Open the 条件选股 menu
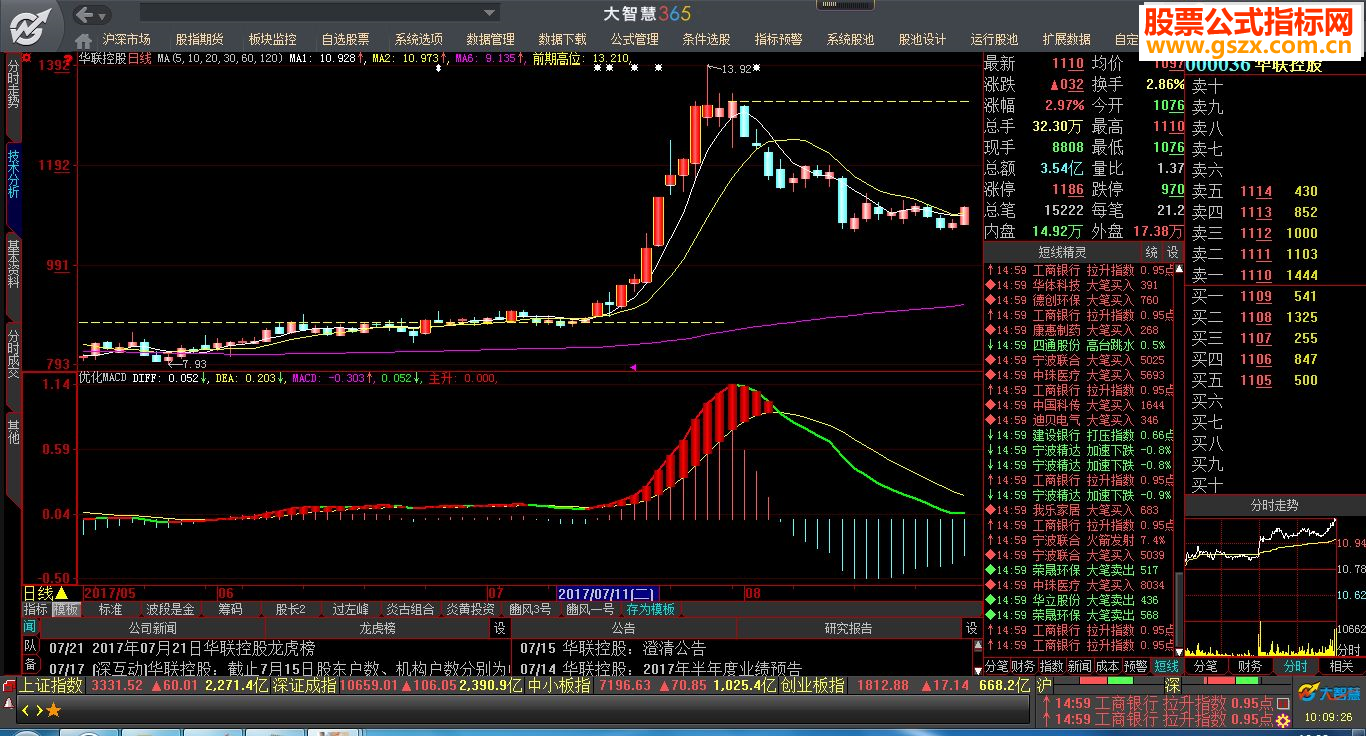Screen dimensions: 1366x736 click(706, 40)
